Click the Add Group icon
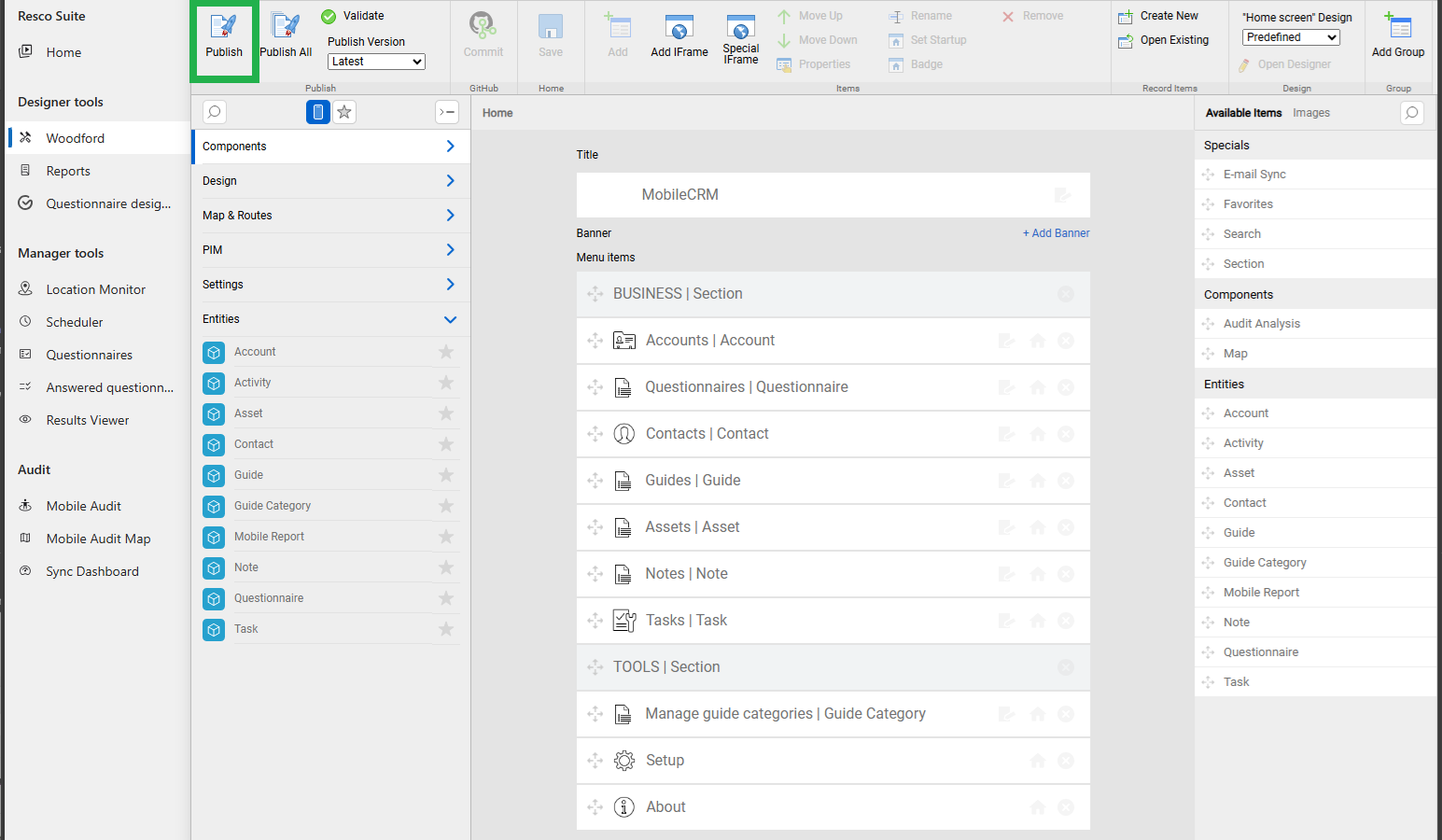The width and height of the screenshot is (1442, 840). point(1398,25)
